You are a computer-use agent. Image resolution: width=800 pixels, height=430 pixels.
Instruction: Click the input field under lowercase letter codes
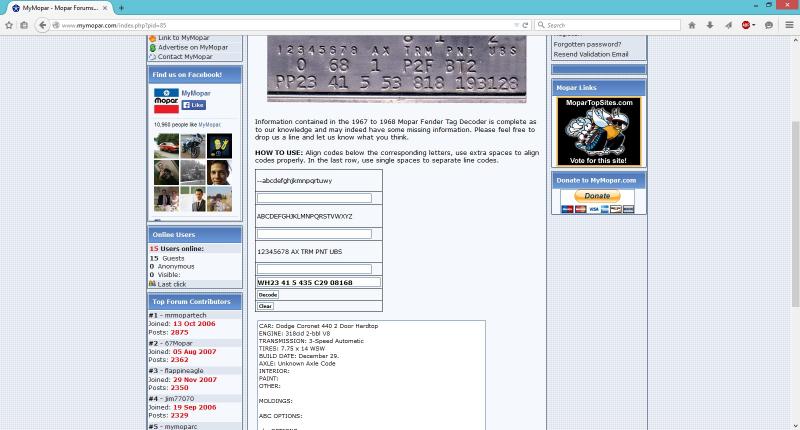pos(314,198)
